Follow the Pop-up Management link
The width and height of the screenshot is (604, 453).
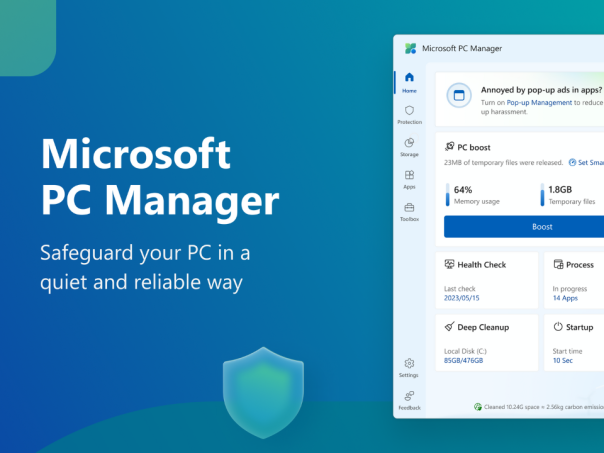[539, 102]
